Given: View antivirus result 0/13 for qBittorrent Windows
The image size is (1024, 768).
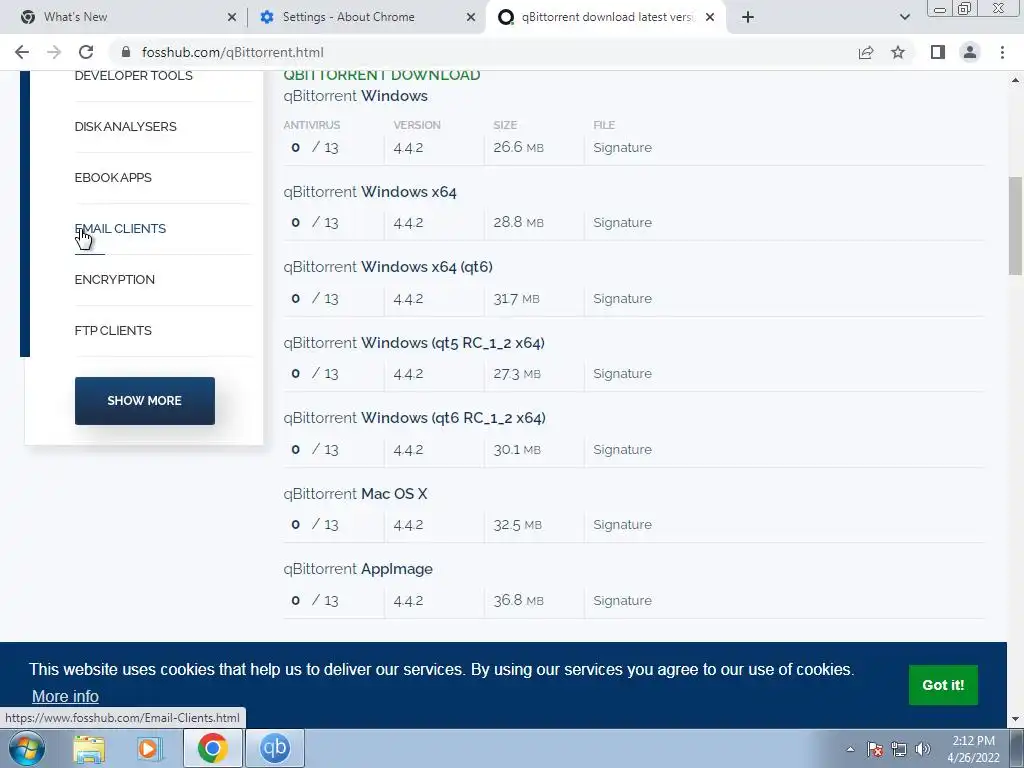Looking at the screenshot, I should 315,148.
